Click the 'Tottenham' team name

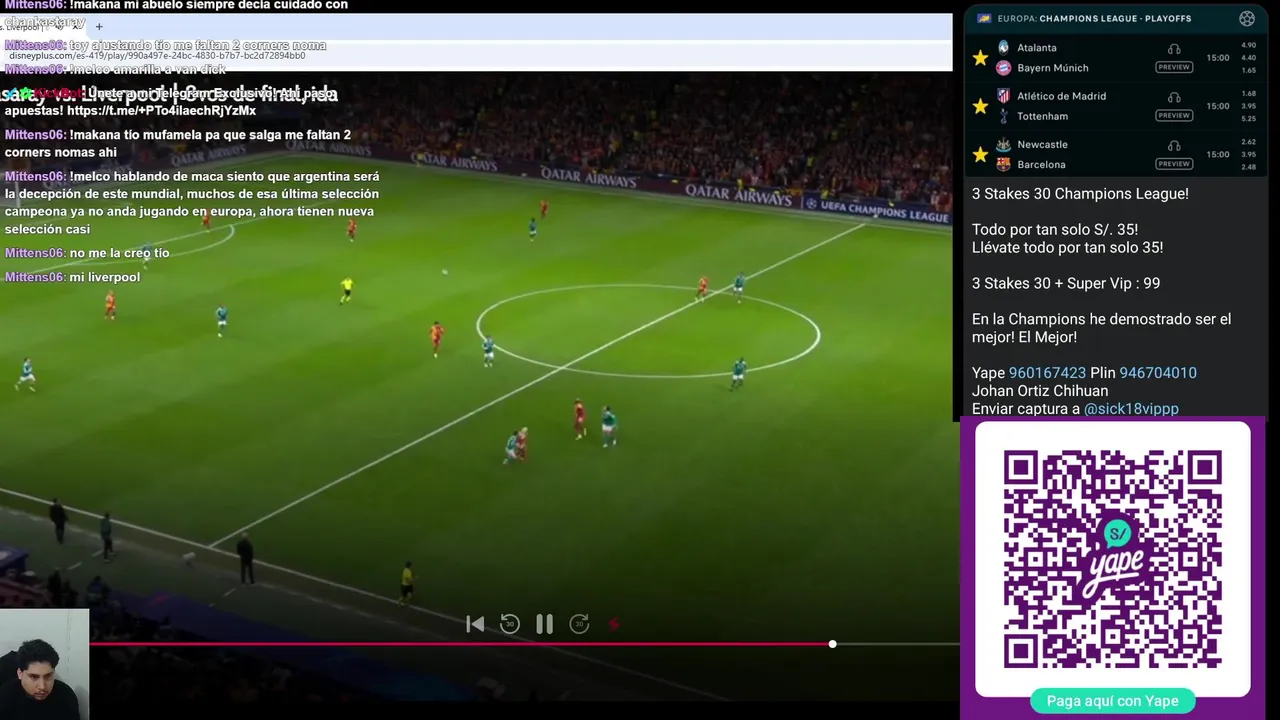click(1040, 116)
